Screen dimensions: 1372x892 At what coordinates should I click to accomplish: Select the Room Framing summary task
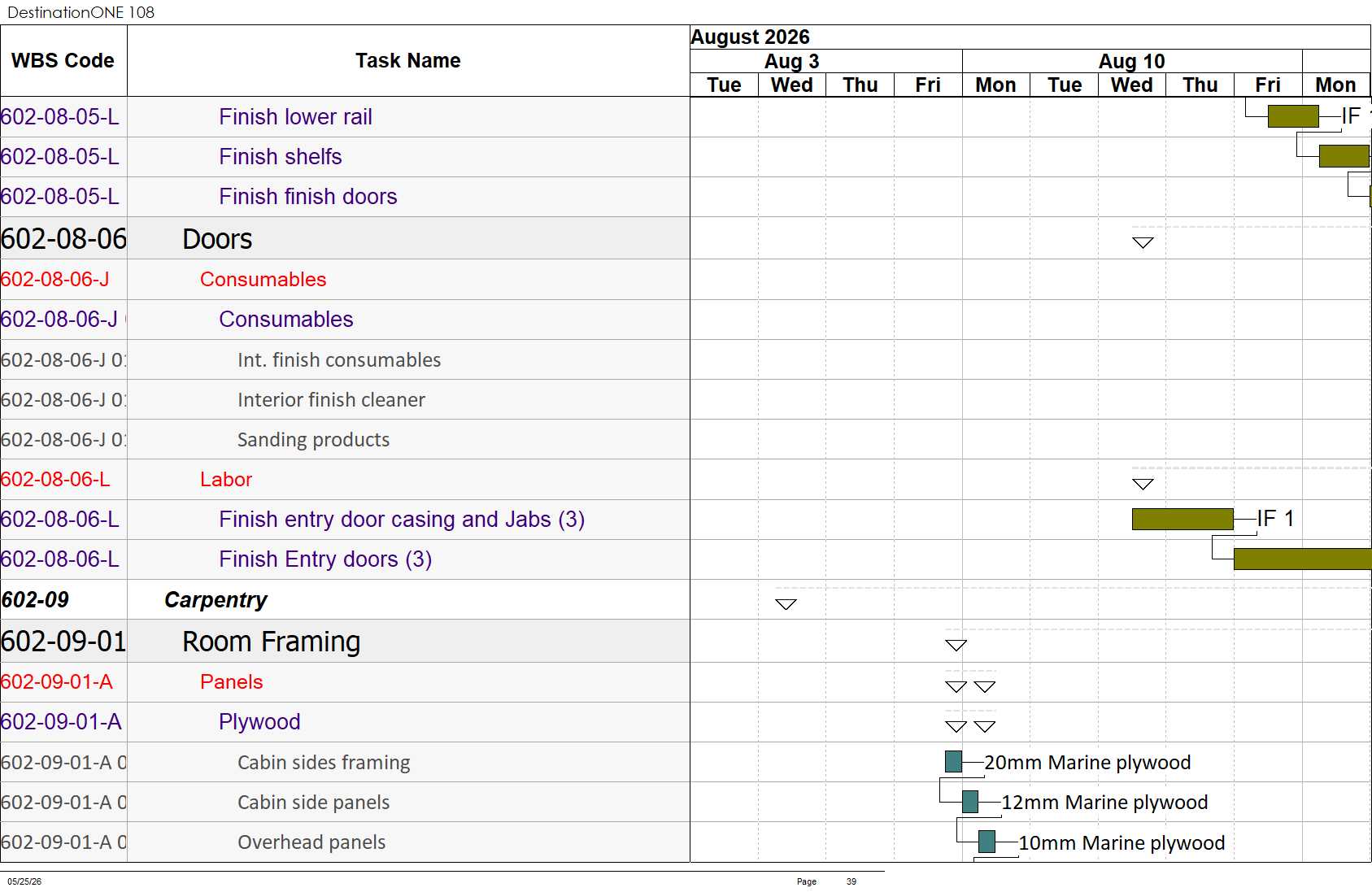point(271,642)
